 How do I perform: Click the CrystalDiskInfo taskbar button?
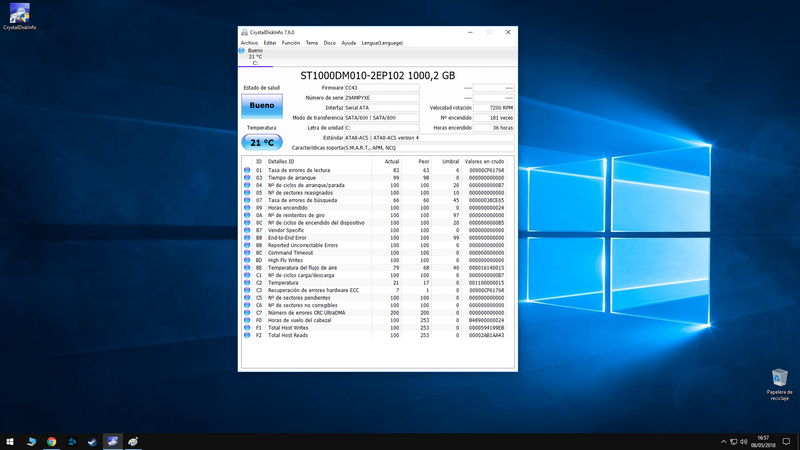[113, 442]
